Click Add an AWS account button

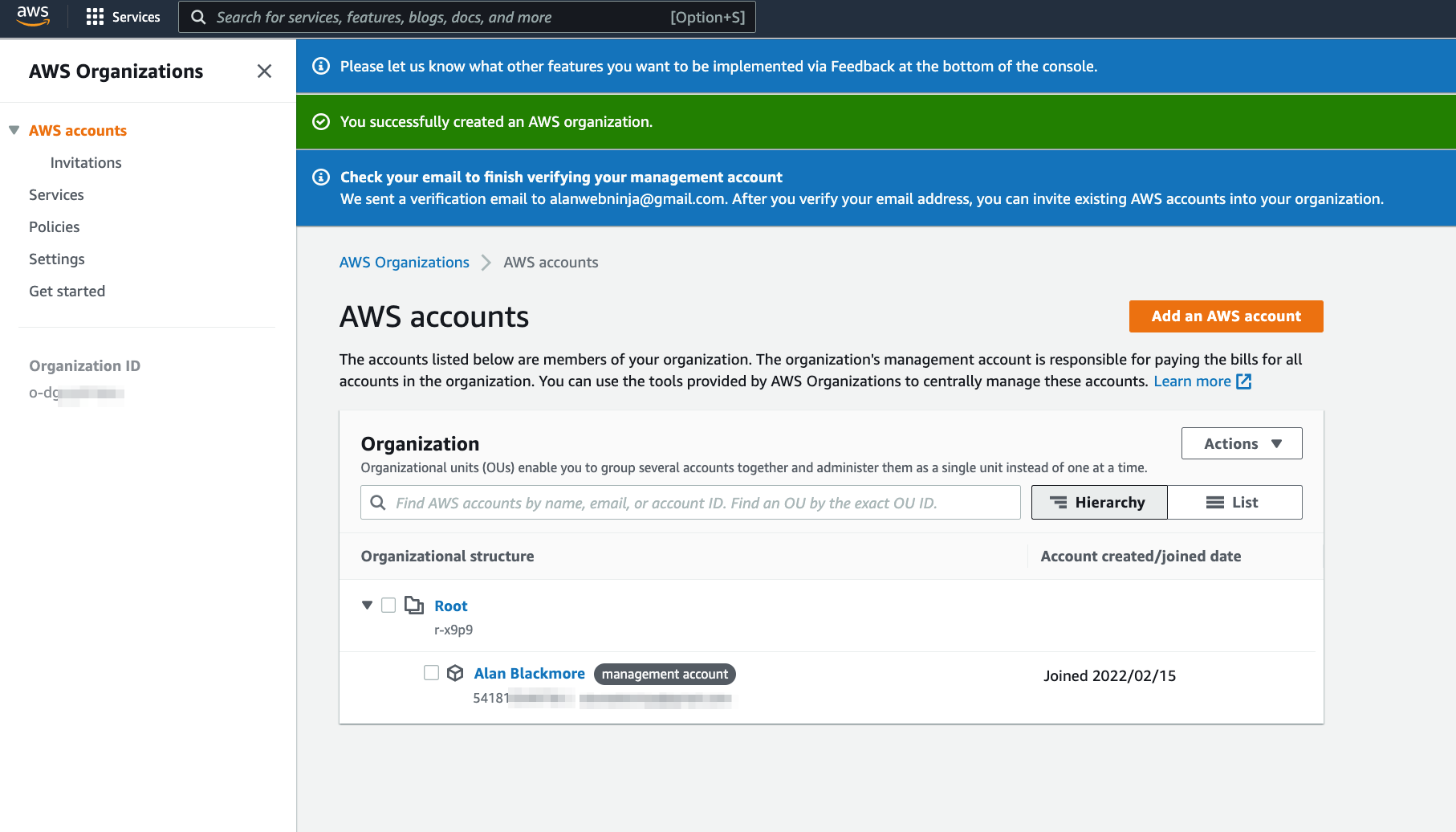[x=1226, y=316]
